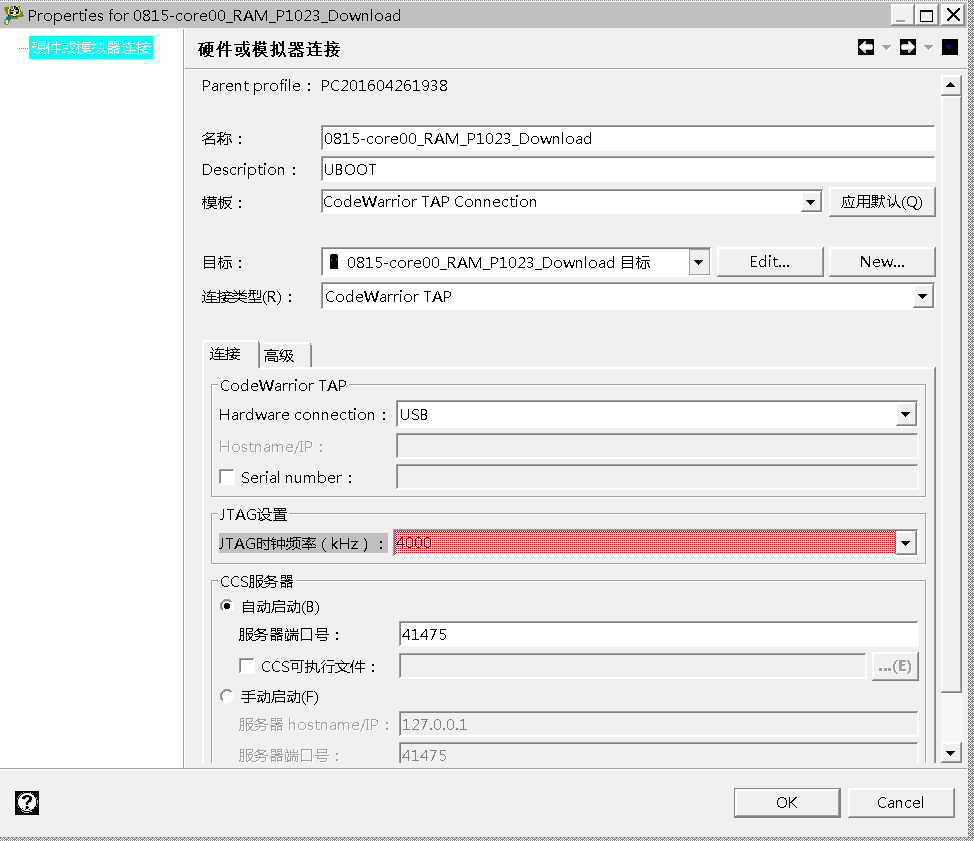Open the back history dropdown arrow
The height and width of the screenshot is (841, 974).
(886, 48)
